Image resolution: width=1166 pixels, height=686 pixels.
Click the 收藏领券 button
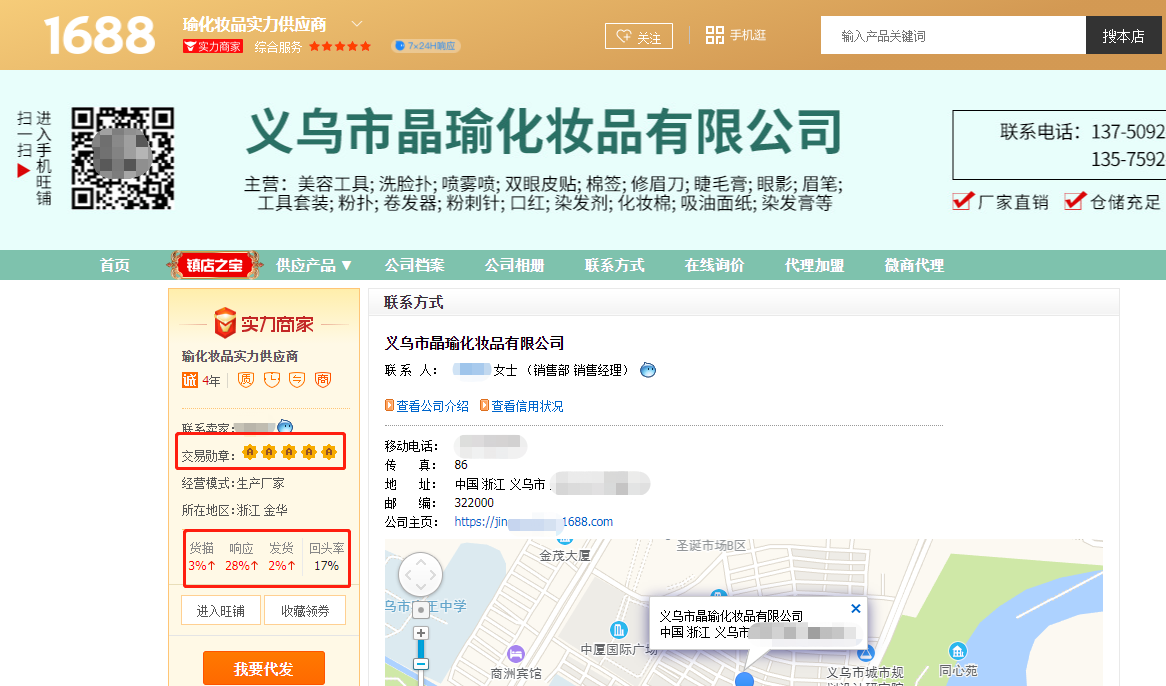(x=305, y=611)
